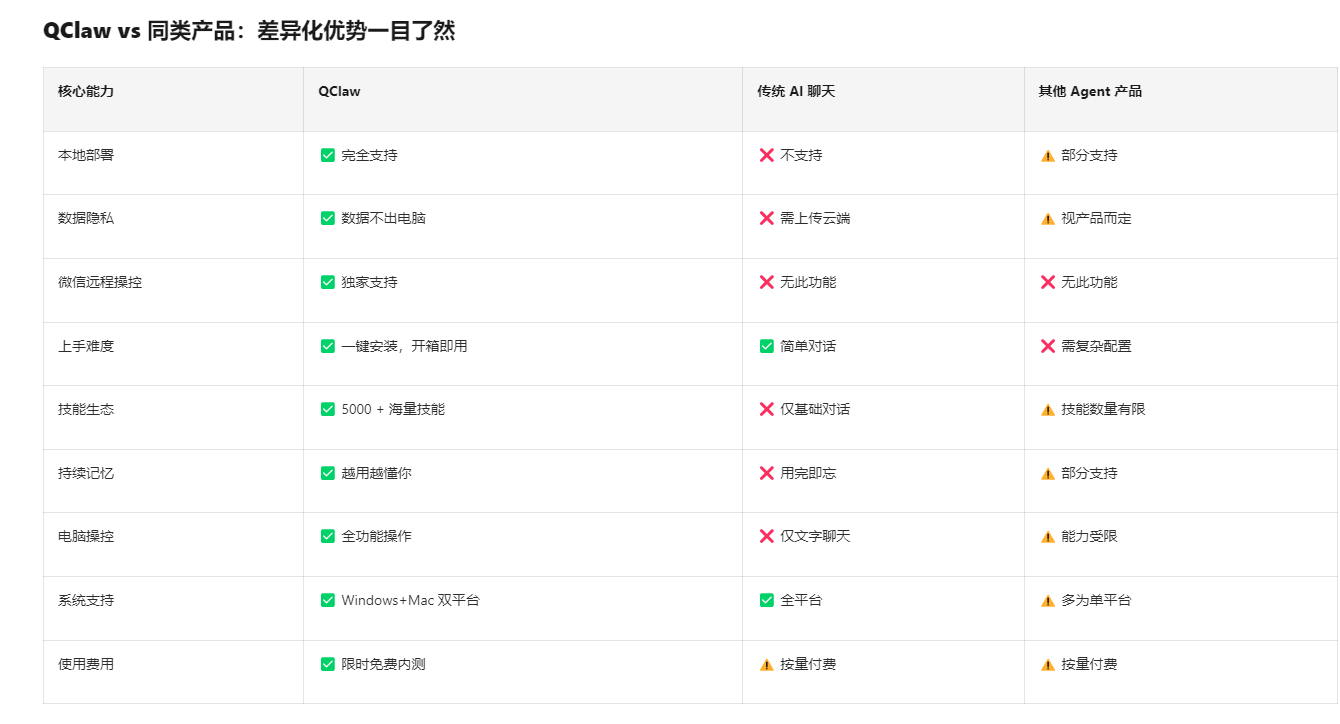Click the 越用越懂你 cell text
This screenshot has height=724, width=1340.
376,473
